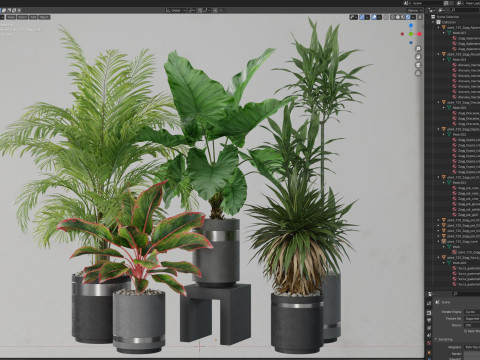Toggle perspective orthographic view button
The image size is (480, 360).
pos(418,73)
